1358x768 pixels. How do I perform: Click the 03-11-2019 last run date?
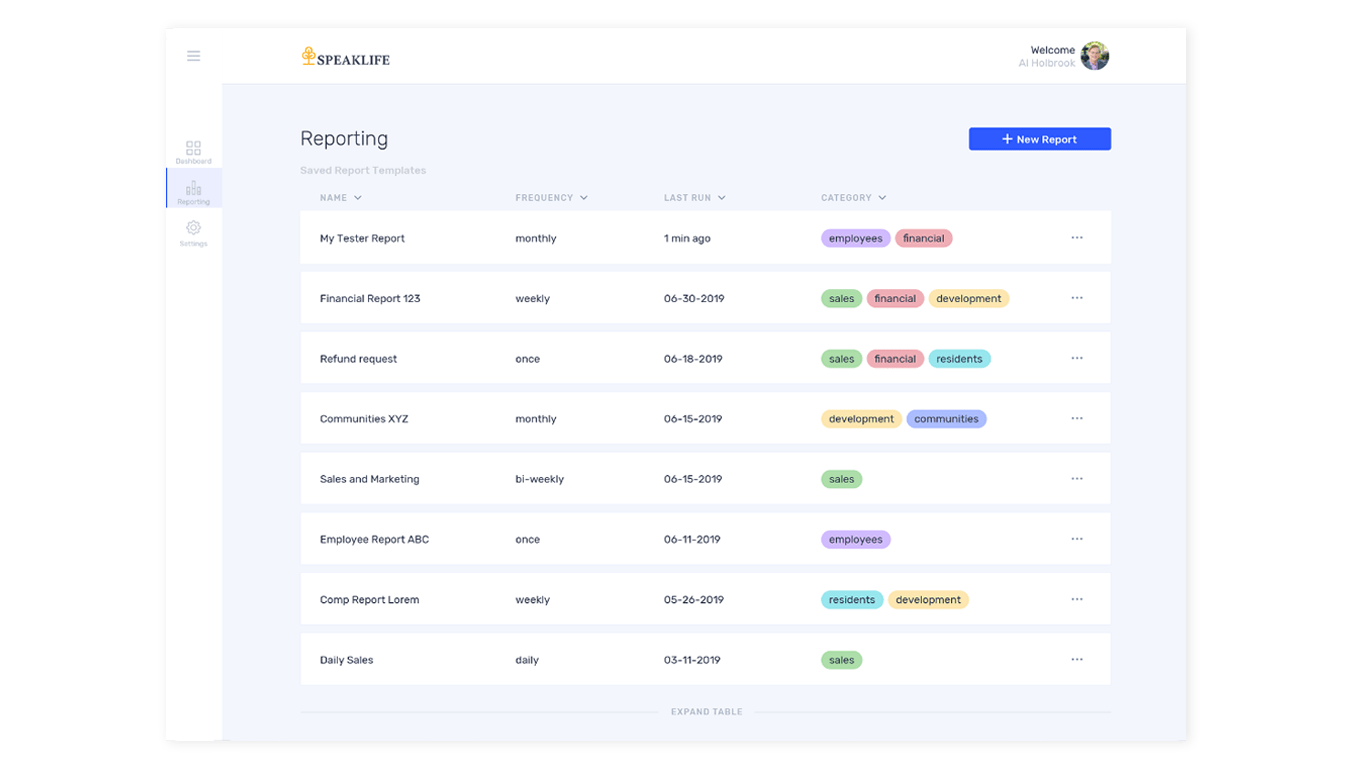[692, 660]
